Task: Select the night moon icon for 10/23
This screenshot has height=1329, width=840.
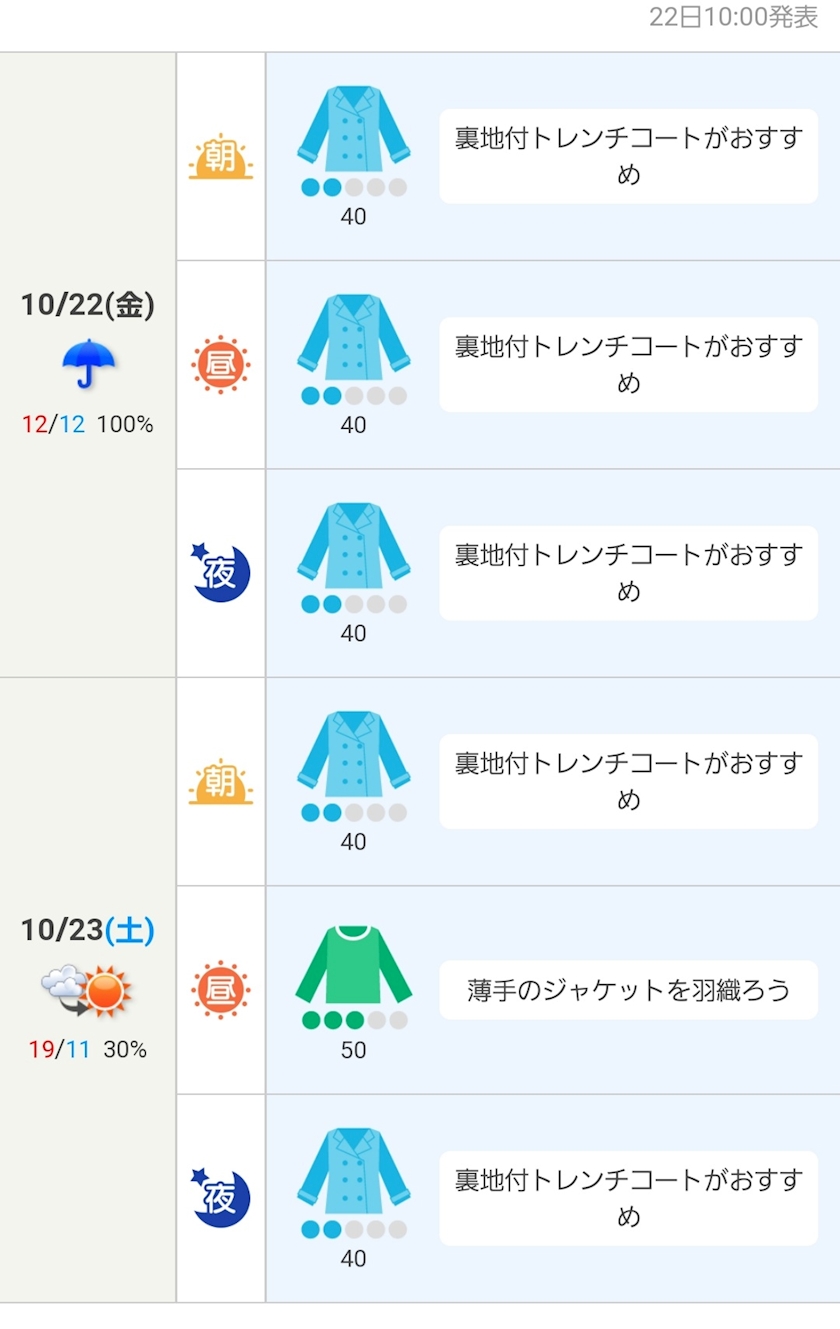Action: tap(221, 1199)
